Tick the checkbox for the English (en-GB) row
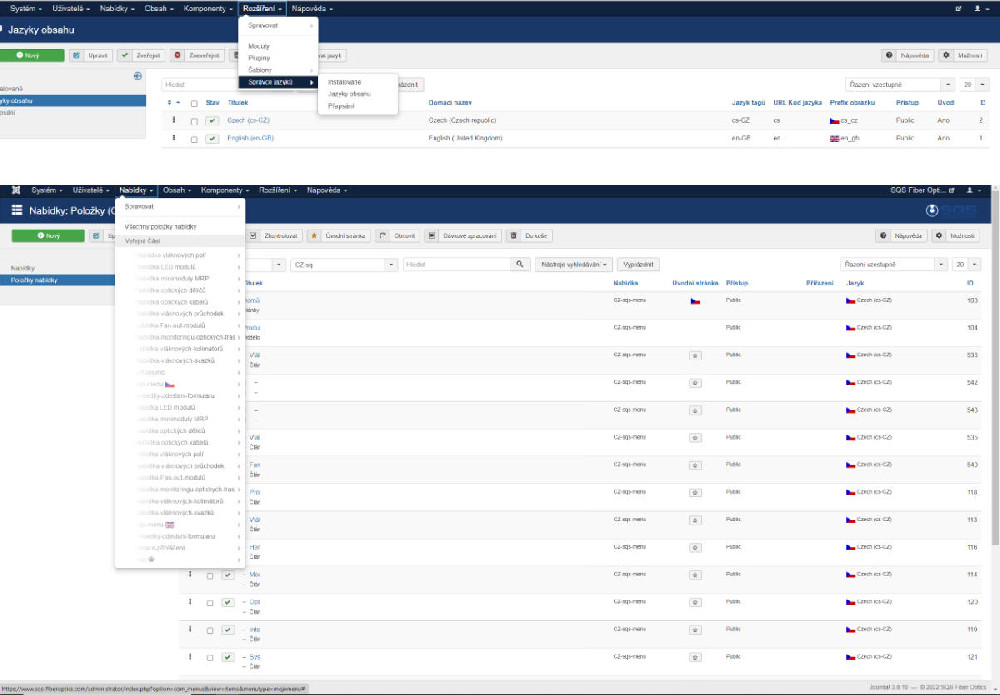This screenshot has height=695, width=1000. pyautogui.click(x=194, y=139)
